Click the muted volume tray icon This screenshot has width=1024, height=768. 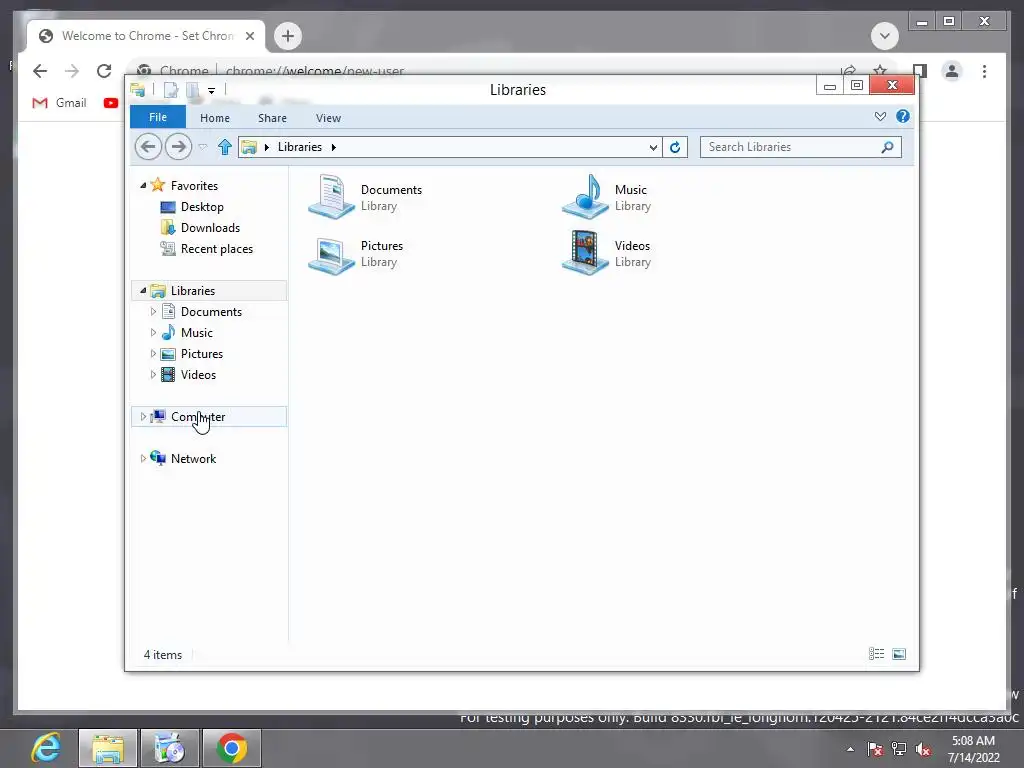923,749
